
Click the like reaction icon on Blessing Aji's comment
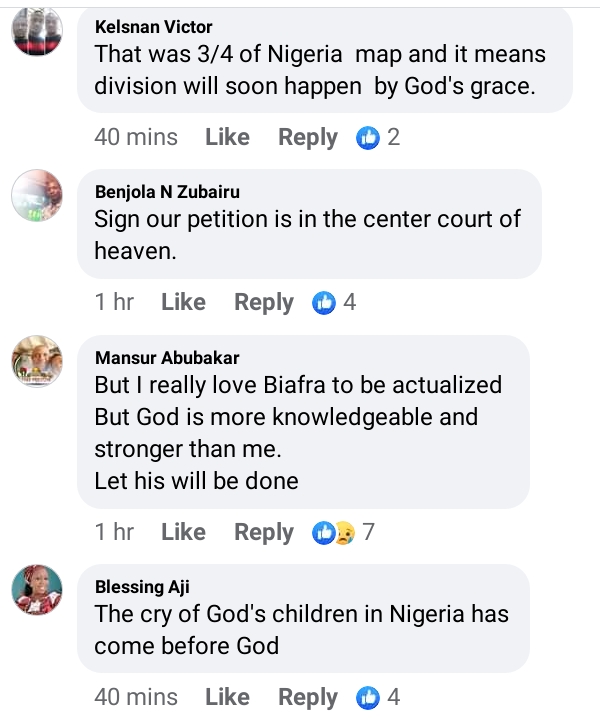tap(369, 696)
